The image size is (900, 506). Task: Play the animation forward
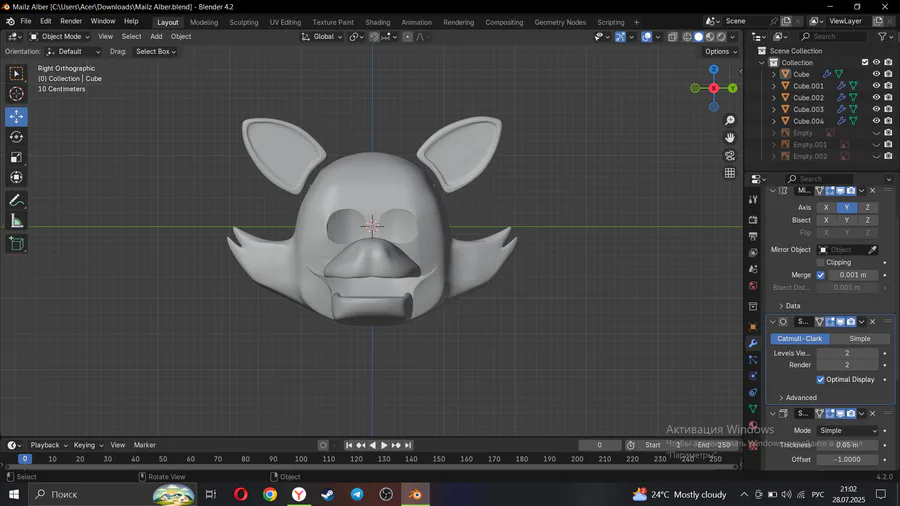tap(384, 445)
